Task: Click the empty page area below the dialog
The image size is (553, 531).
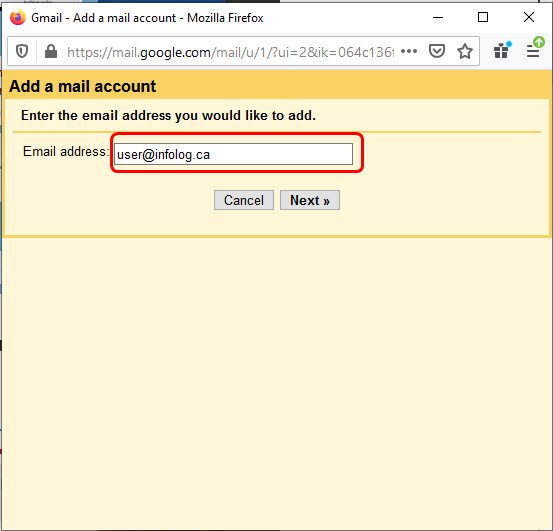Action: pos(276,381)
